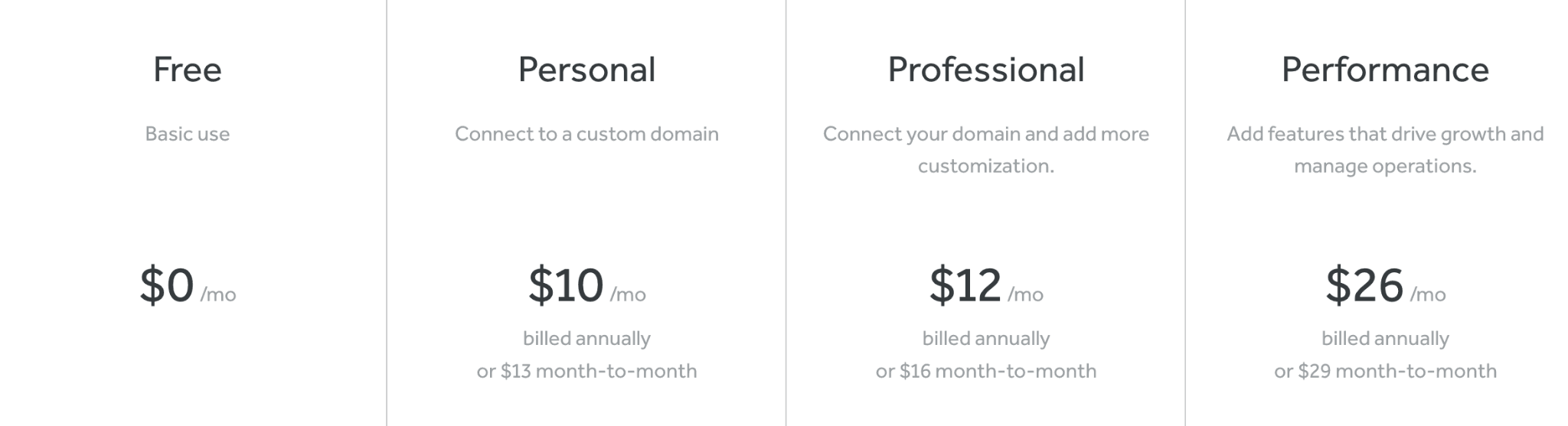1568x426 pixels.
Task: Select the Personal plan title
Action: pyautogui.click(x=586, y=70)
